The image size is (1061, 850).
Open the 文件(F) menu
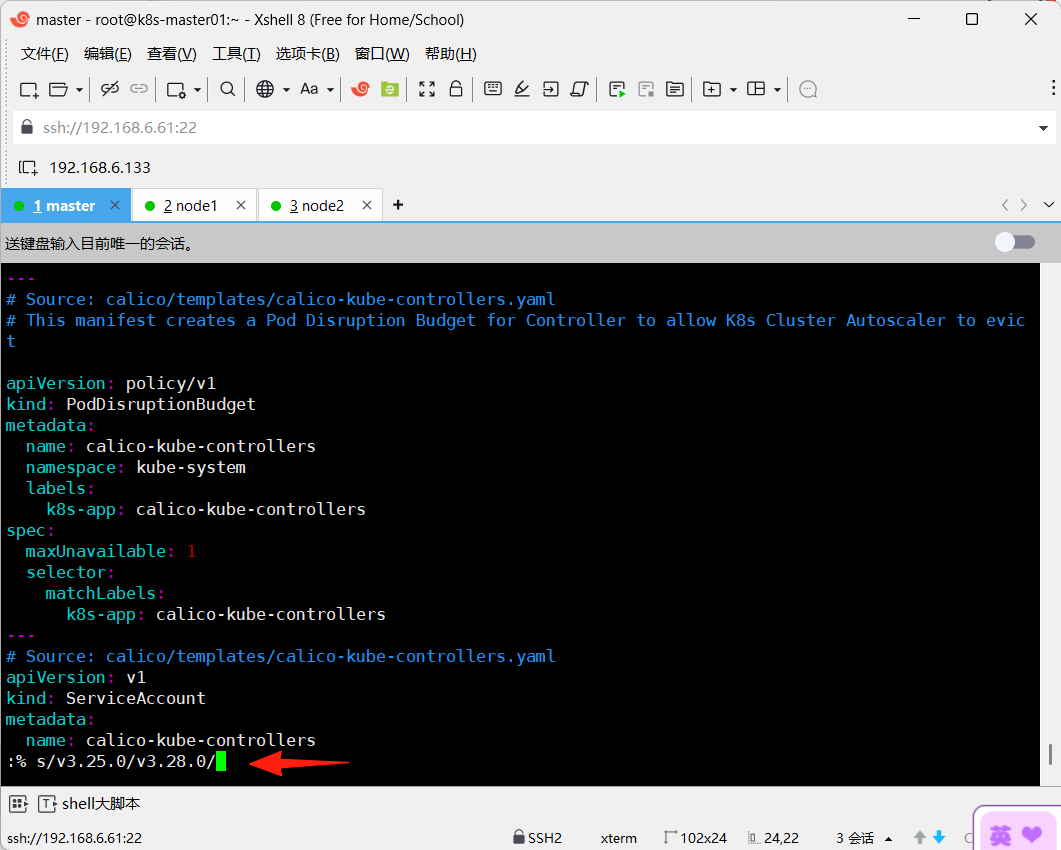pos(45,54)
